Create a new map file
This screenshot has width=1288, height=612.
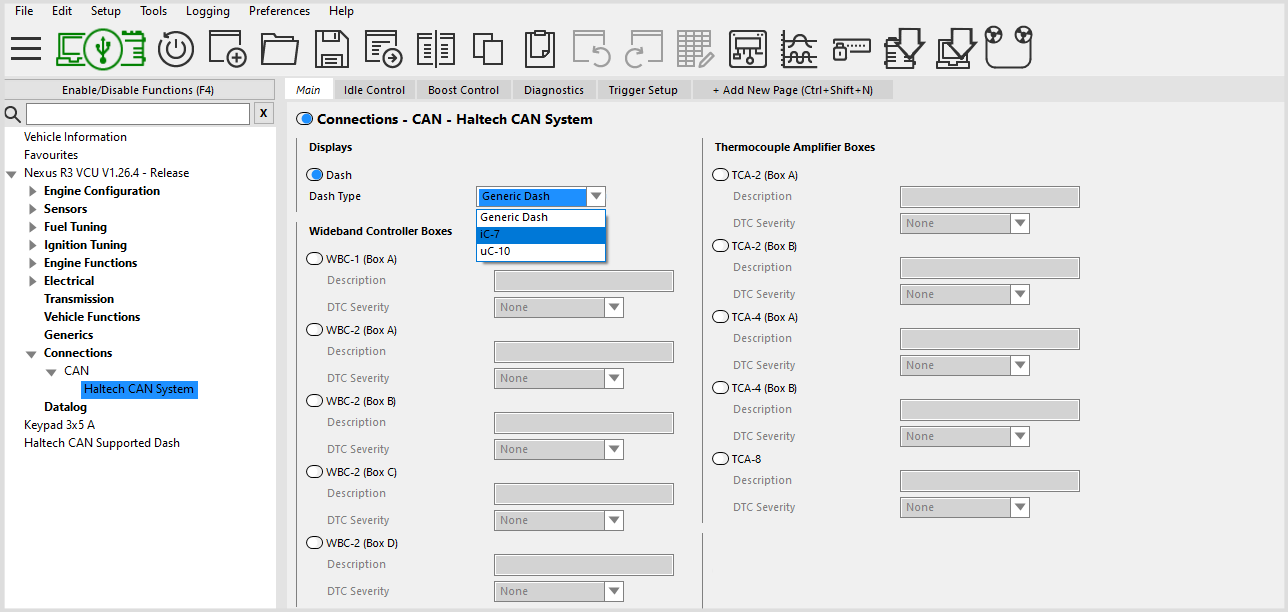click(x=227, y=48)
